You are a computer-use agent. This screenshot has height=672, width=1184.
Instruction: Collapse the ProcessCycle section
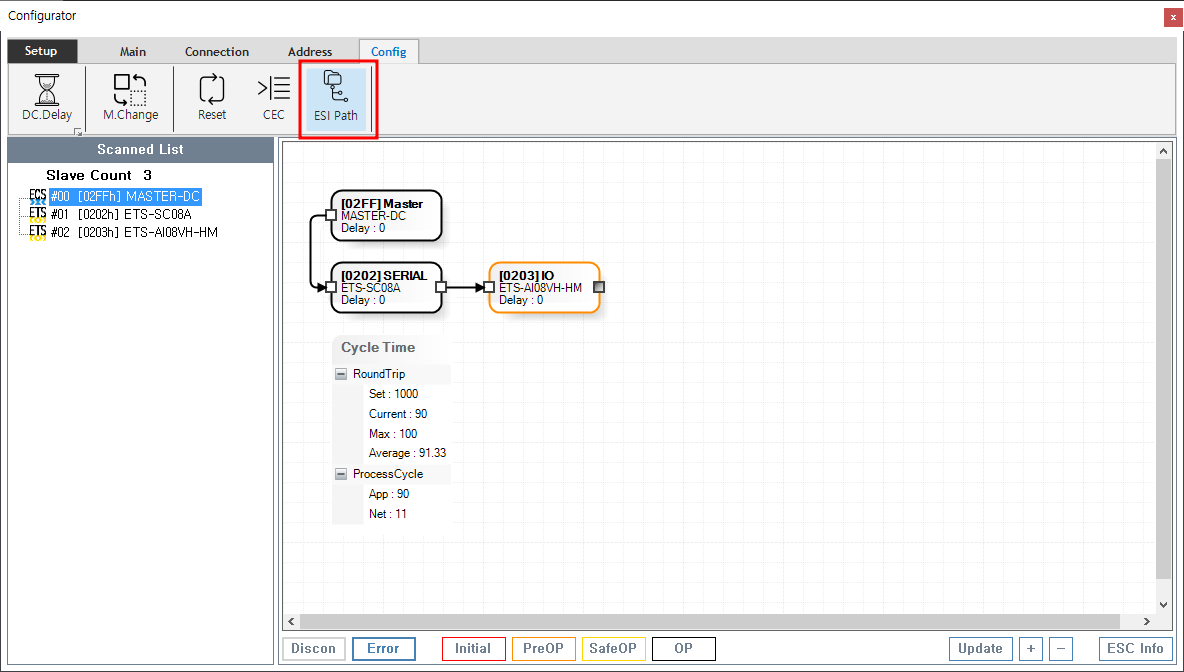pyautogui.click(x=341, y=474)
